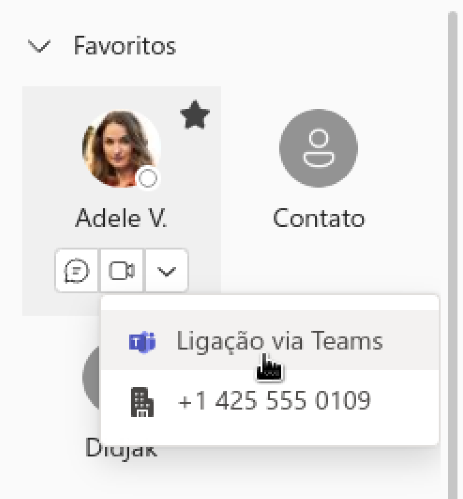Click the office building work-phone icon

142,402
